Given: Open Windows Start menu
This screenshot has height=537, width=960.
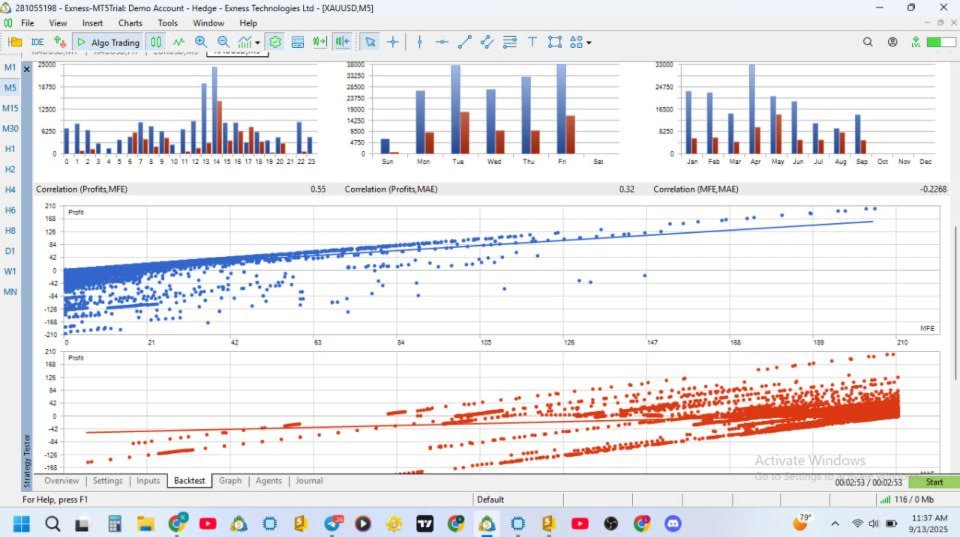Looking at the screenshot, I should [x=21, y=524].
